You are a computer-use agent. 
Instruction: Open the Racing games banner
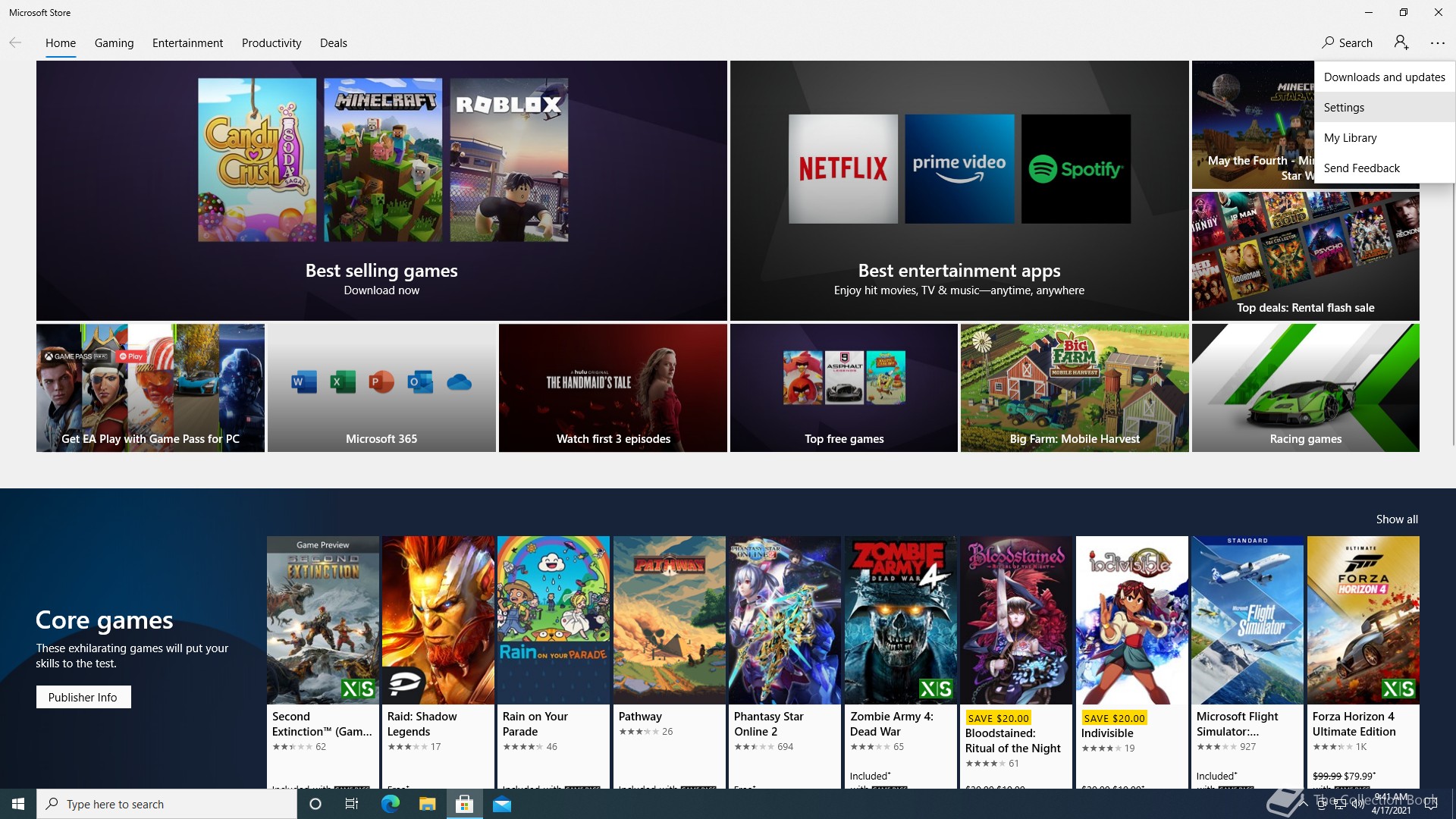click(1305, 388)
